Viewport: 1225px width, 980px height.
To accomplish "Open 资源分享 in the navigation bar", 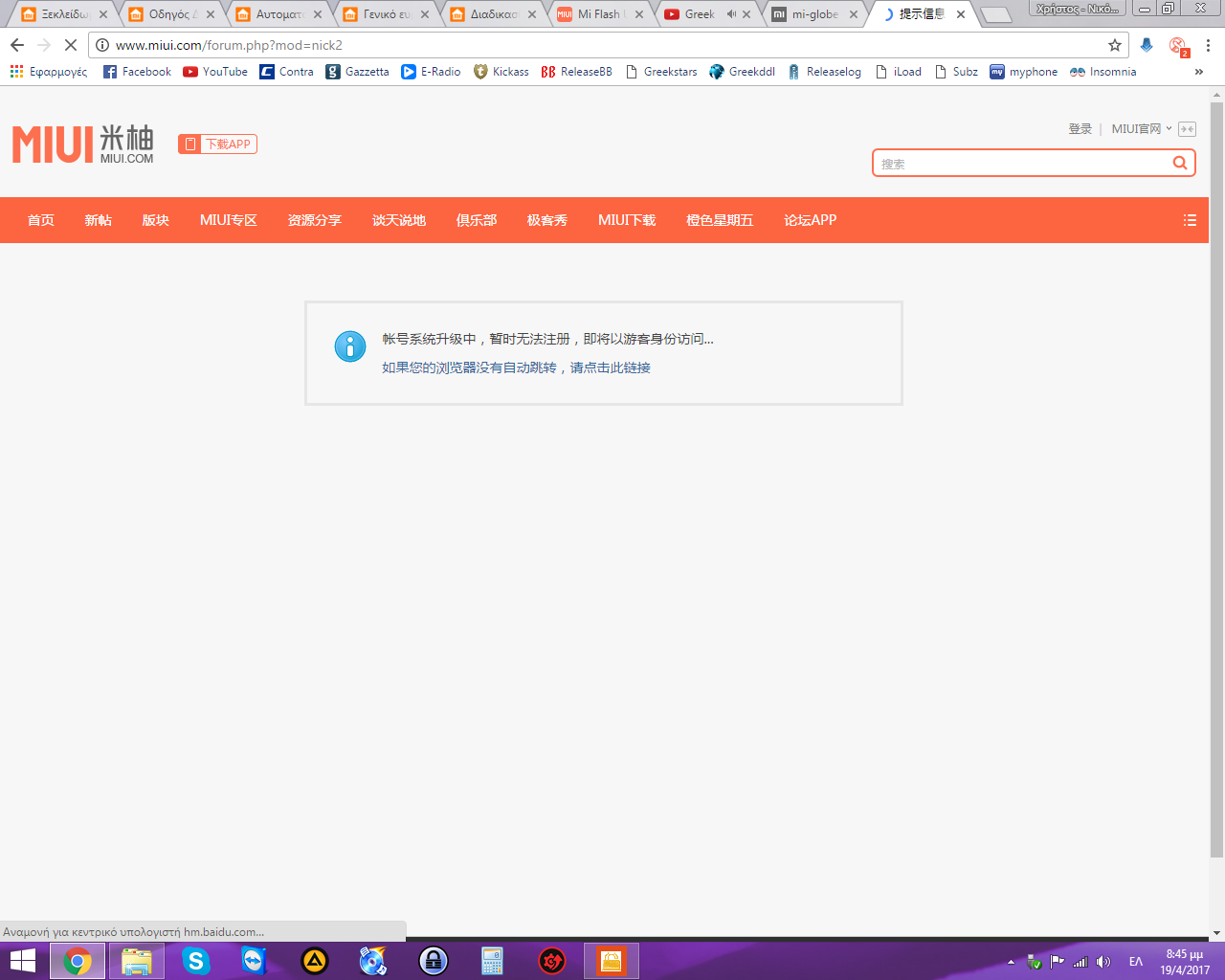I will click(315, 220).
